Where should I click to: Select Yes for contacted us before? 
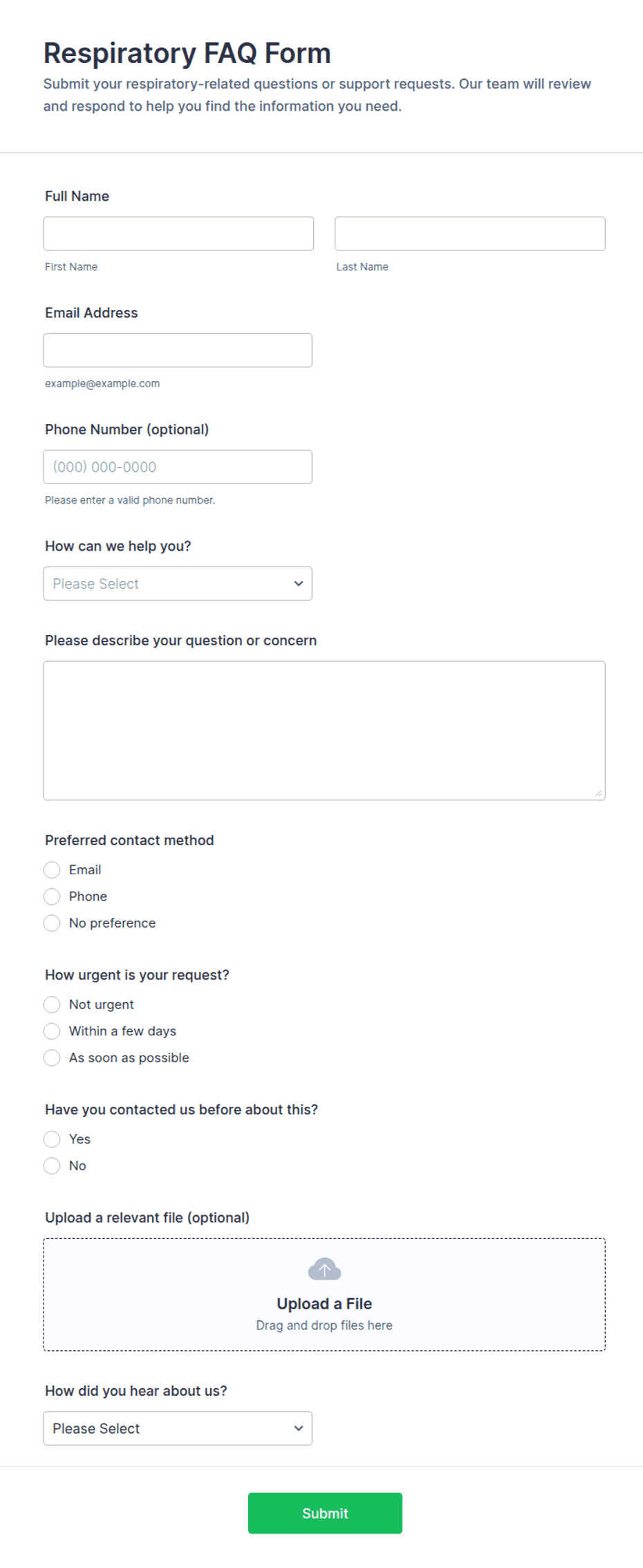[x=52, y=1139]
